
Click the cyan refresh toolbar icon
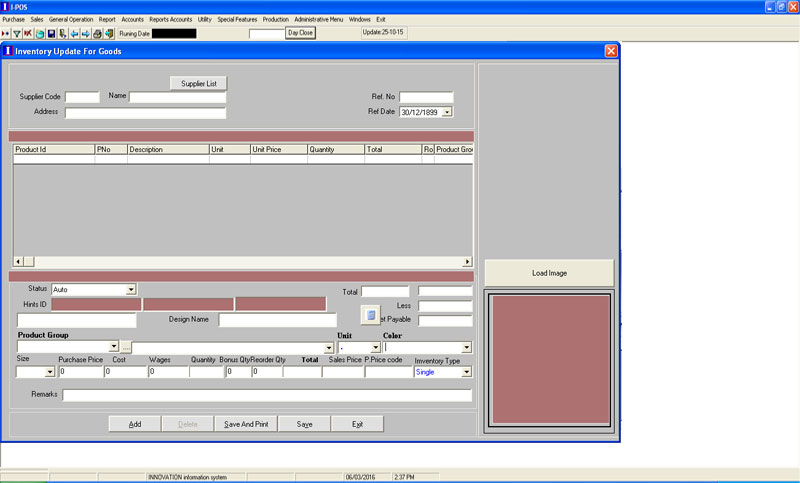tap(40, 34)
